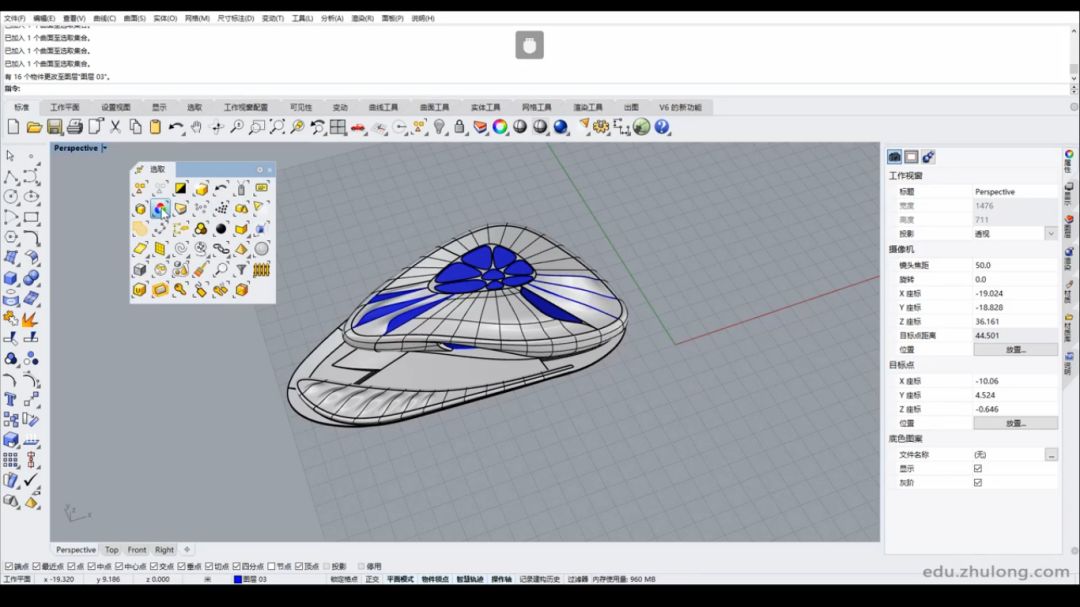The width and height of the screenshot is (1080, 607).
Task: Uncheck the 显示 checkbox in properties
Action: tap(977, 469)
